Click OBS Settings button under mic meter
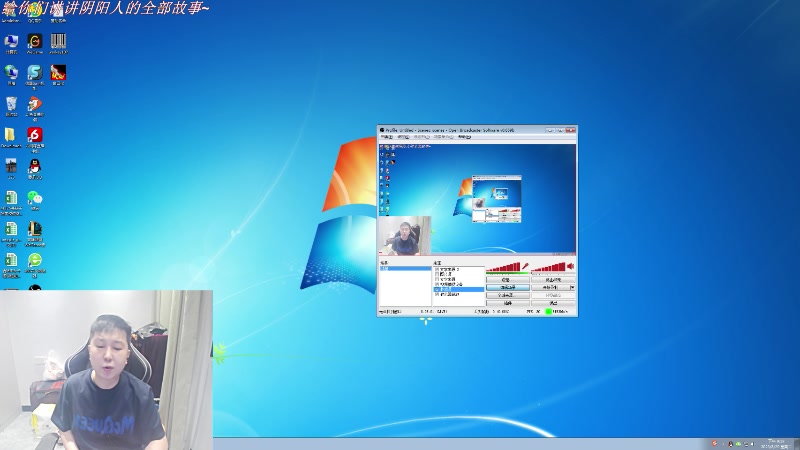The height and width of the screenshot is (450, 800). click(x=508, y=280)
